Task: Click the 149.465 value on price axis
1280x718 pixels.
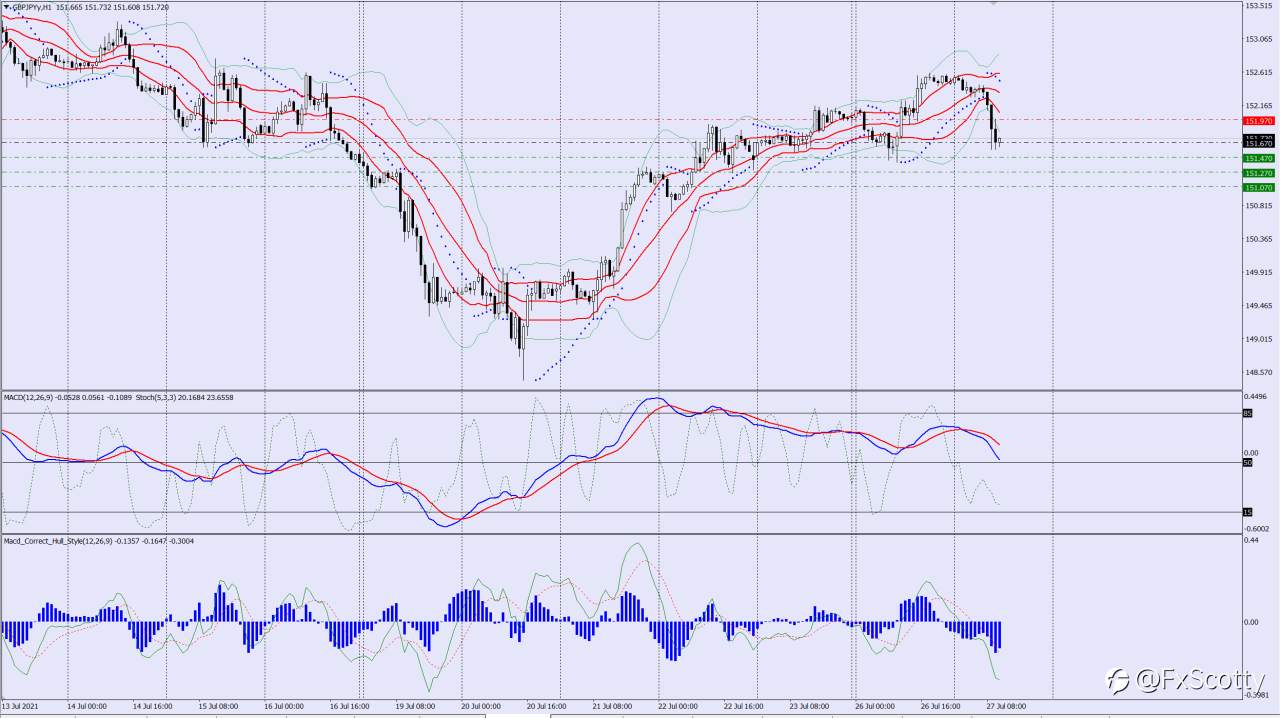Action: coord(1259,305)
